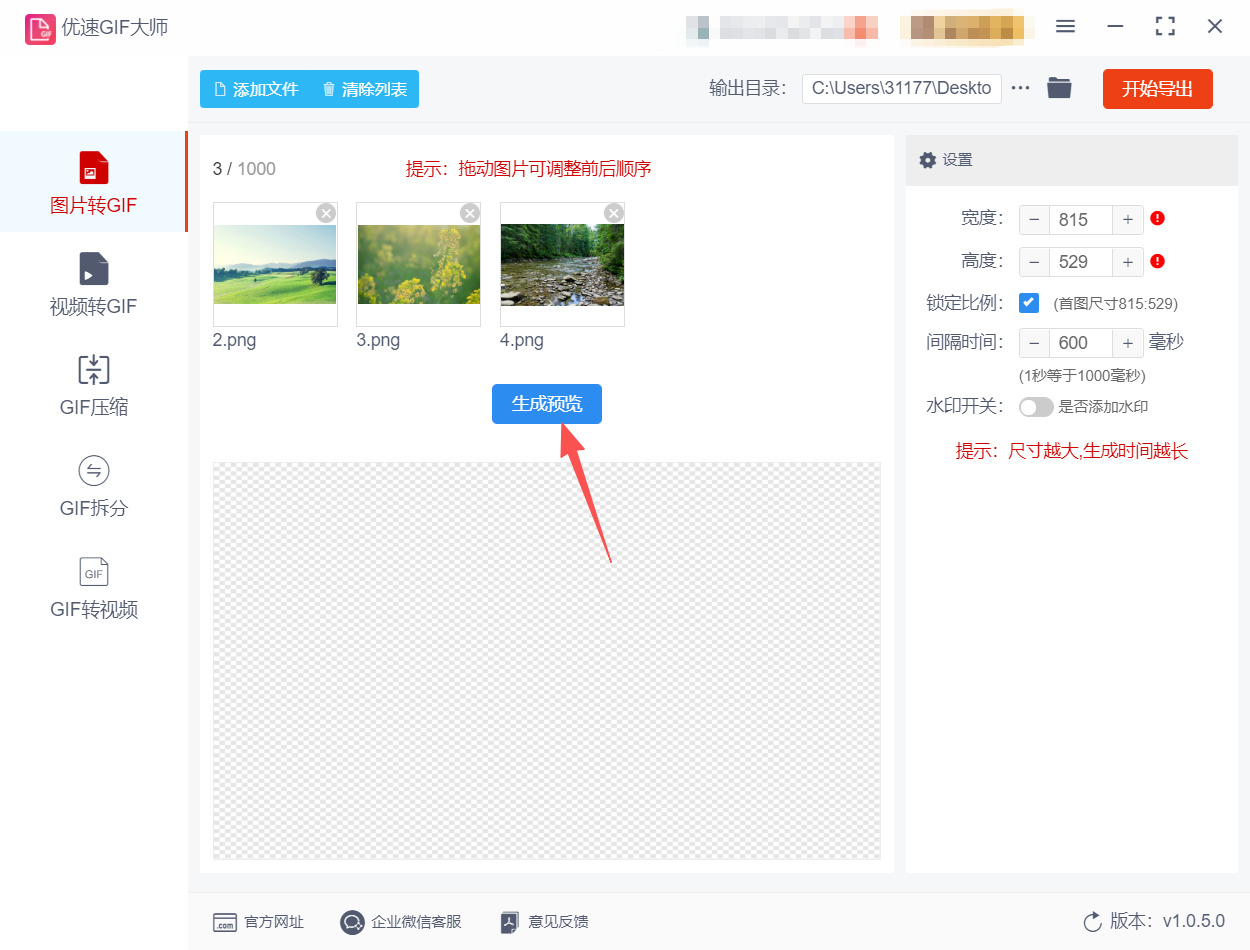1250x950 pixels.
Task: Maximize the application window
Action: pyautogui.click(x=1165, y=27)
